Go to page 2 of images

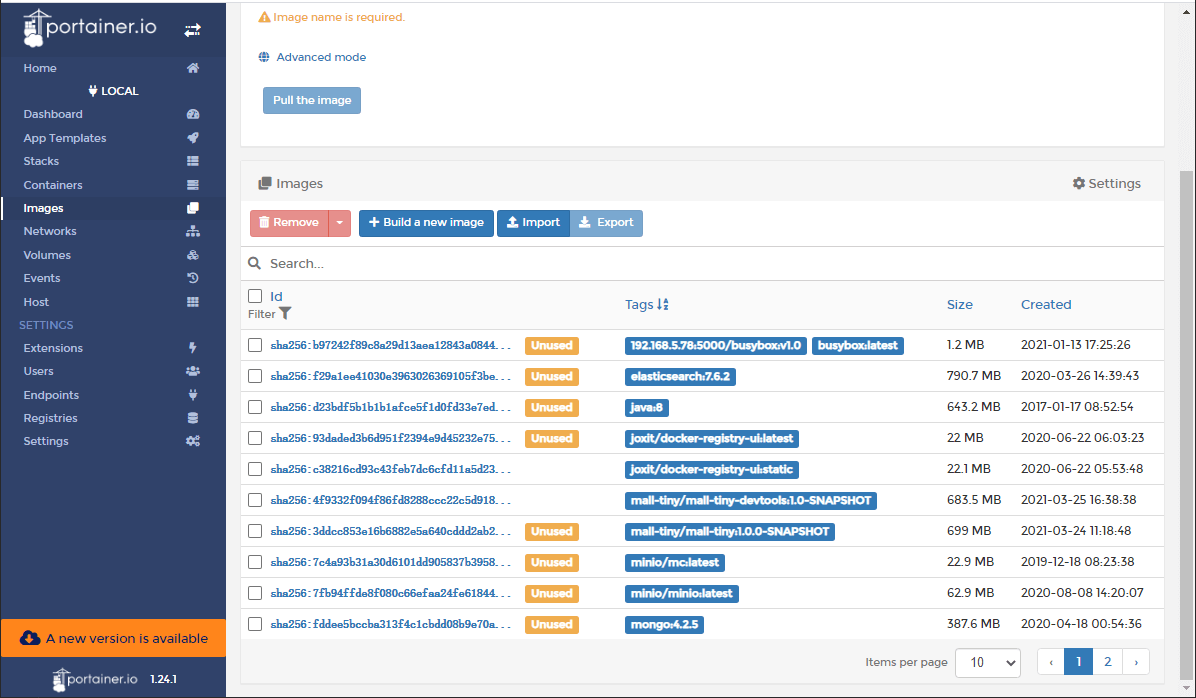[1107, 662]
